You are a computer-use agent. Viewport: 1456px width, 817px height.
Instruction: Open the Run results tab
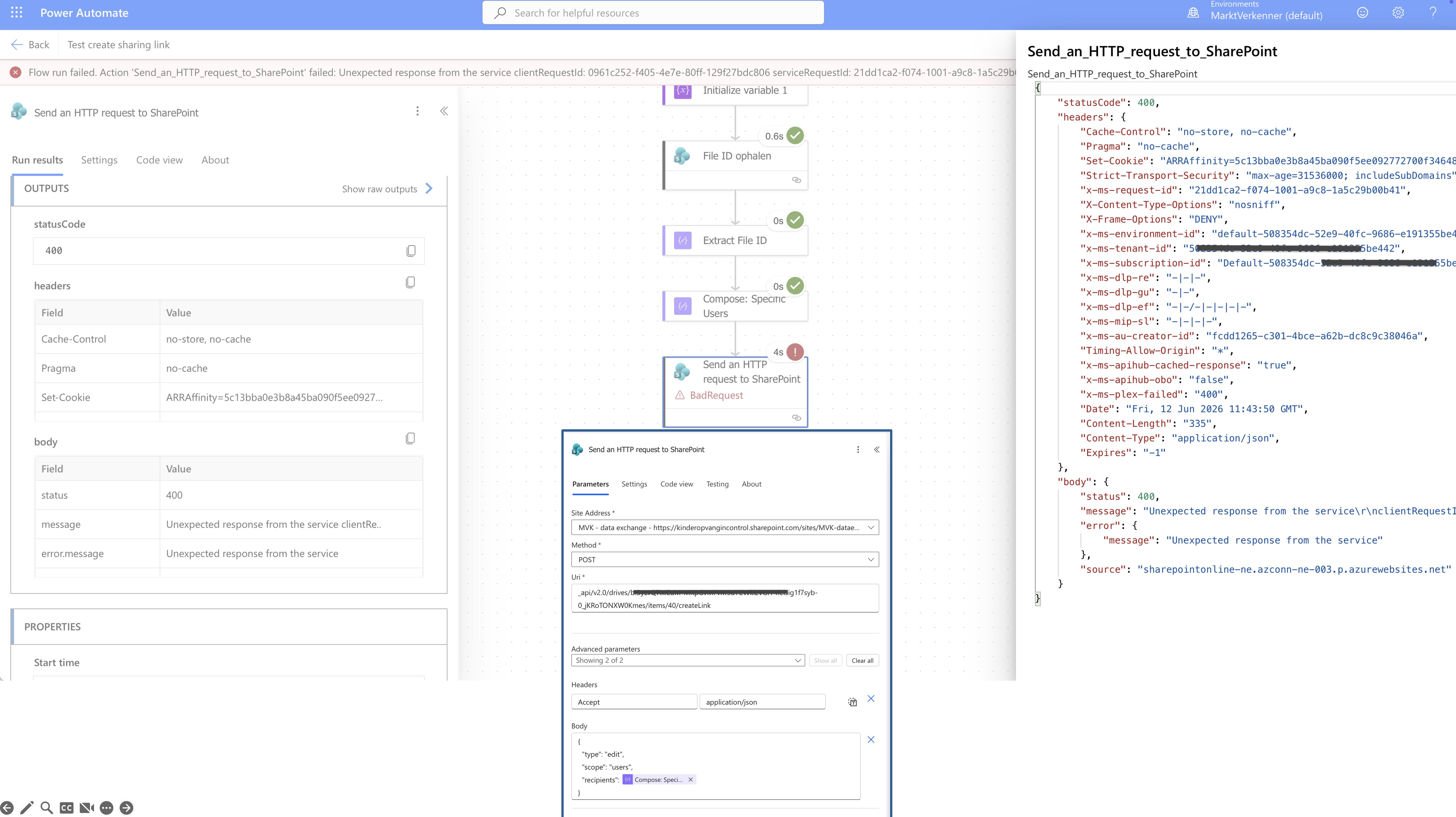[37, 160]
